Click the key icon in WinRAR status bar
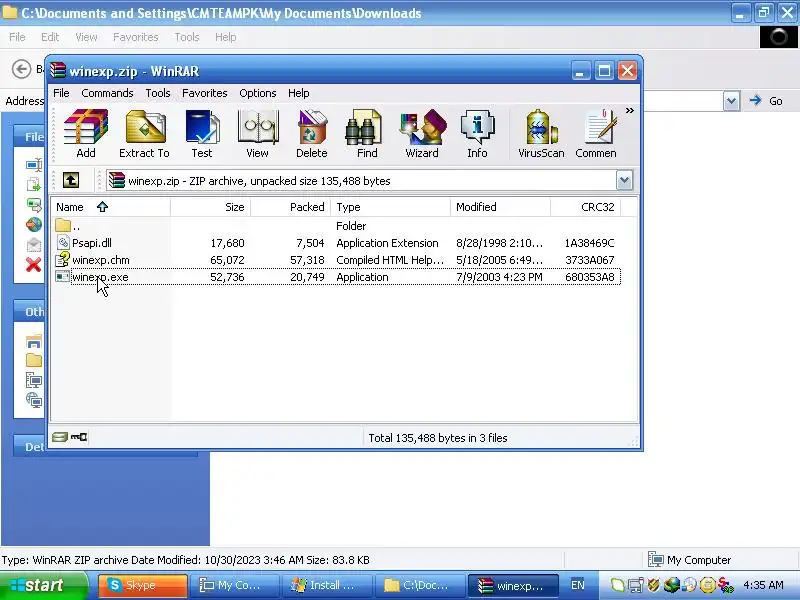Viewport: 800px width, 600px height. [x=79, y=437]
